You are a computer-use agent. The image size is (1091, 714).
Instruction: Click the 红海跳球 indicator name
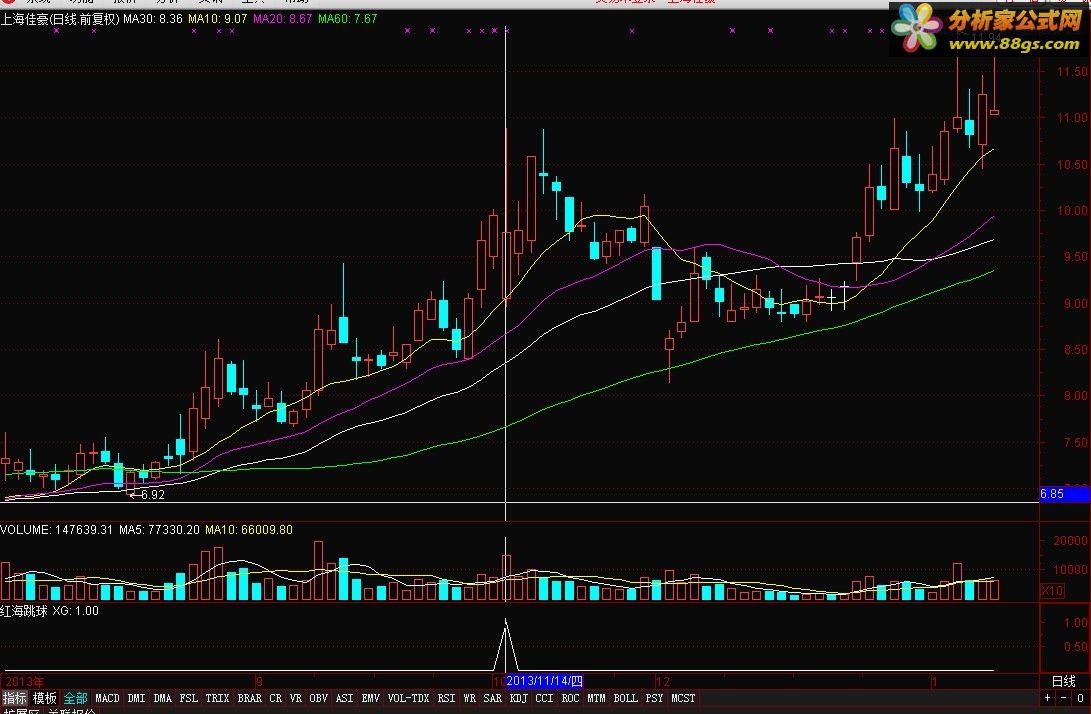point(24,611)
